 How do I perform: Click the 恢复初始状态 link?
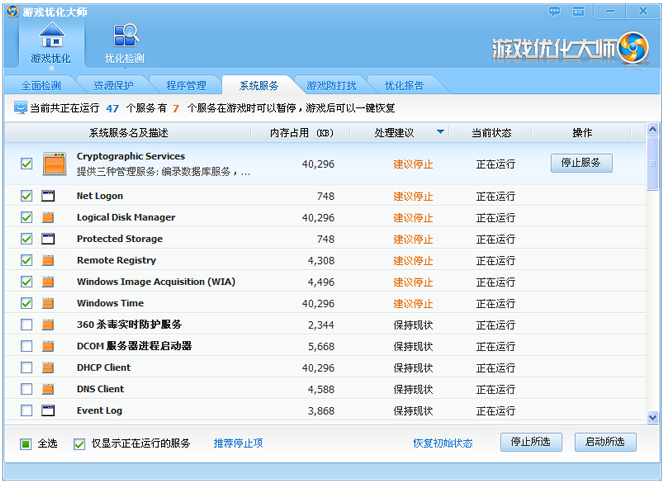pyautogui.click(x=442, y=443)
